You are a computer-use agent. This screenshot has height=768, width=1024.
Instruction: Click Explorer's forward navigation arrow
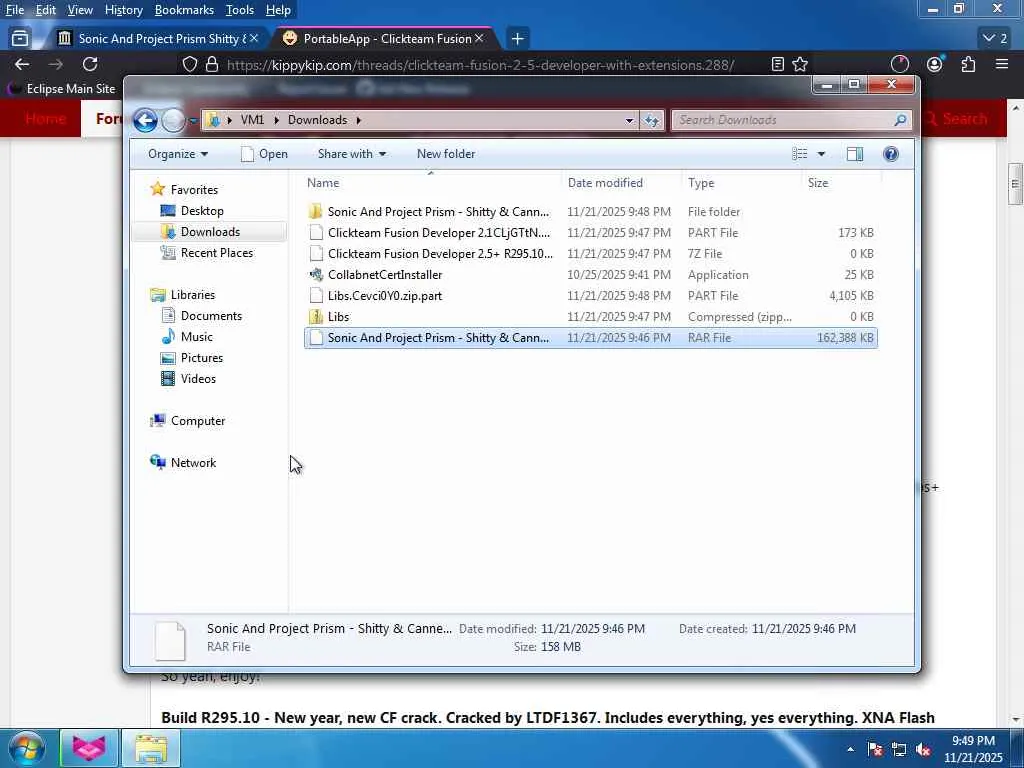pos(173,120)
